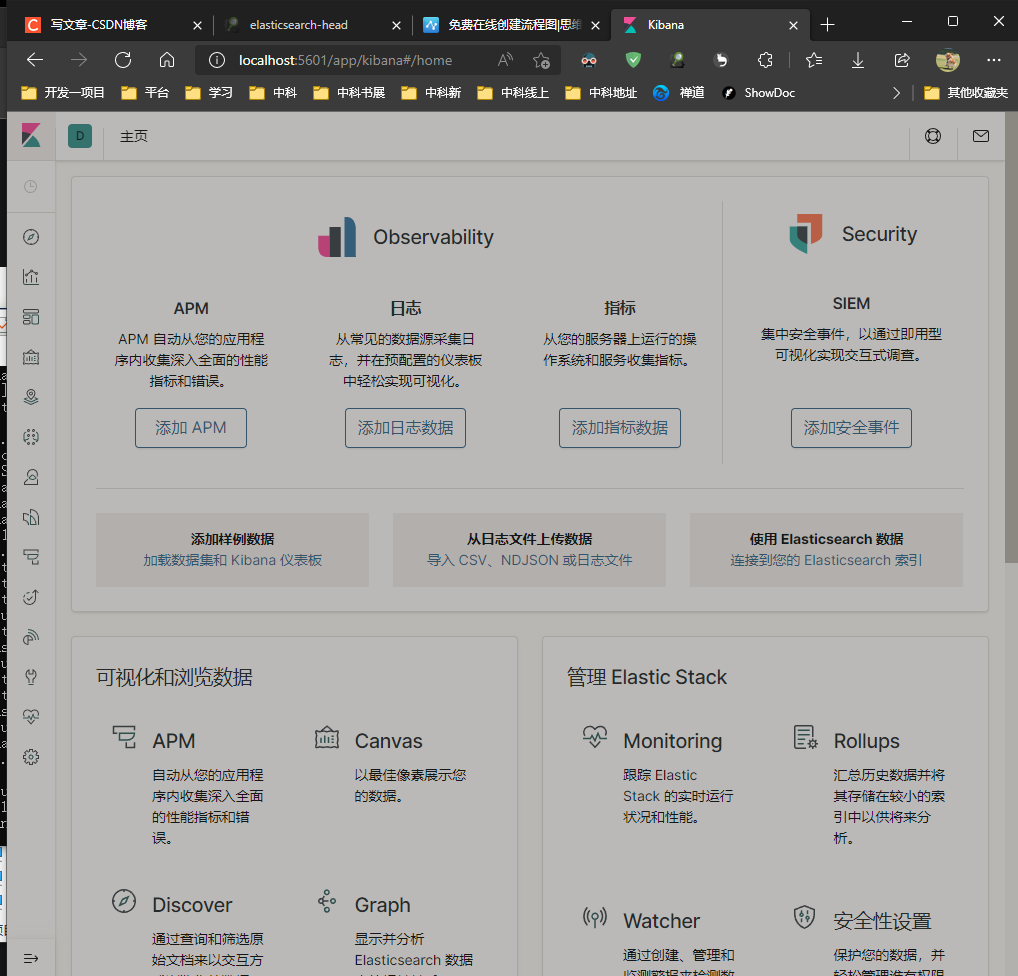This screenshot has height=976, width=1018.
Task: Open 禅道 bookmark
Action: click(x=679, y=93)
